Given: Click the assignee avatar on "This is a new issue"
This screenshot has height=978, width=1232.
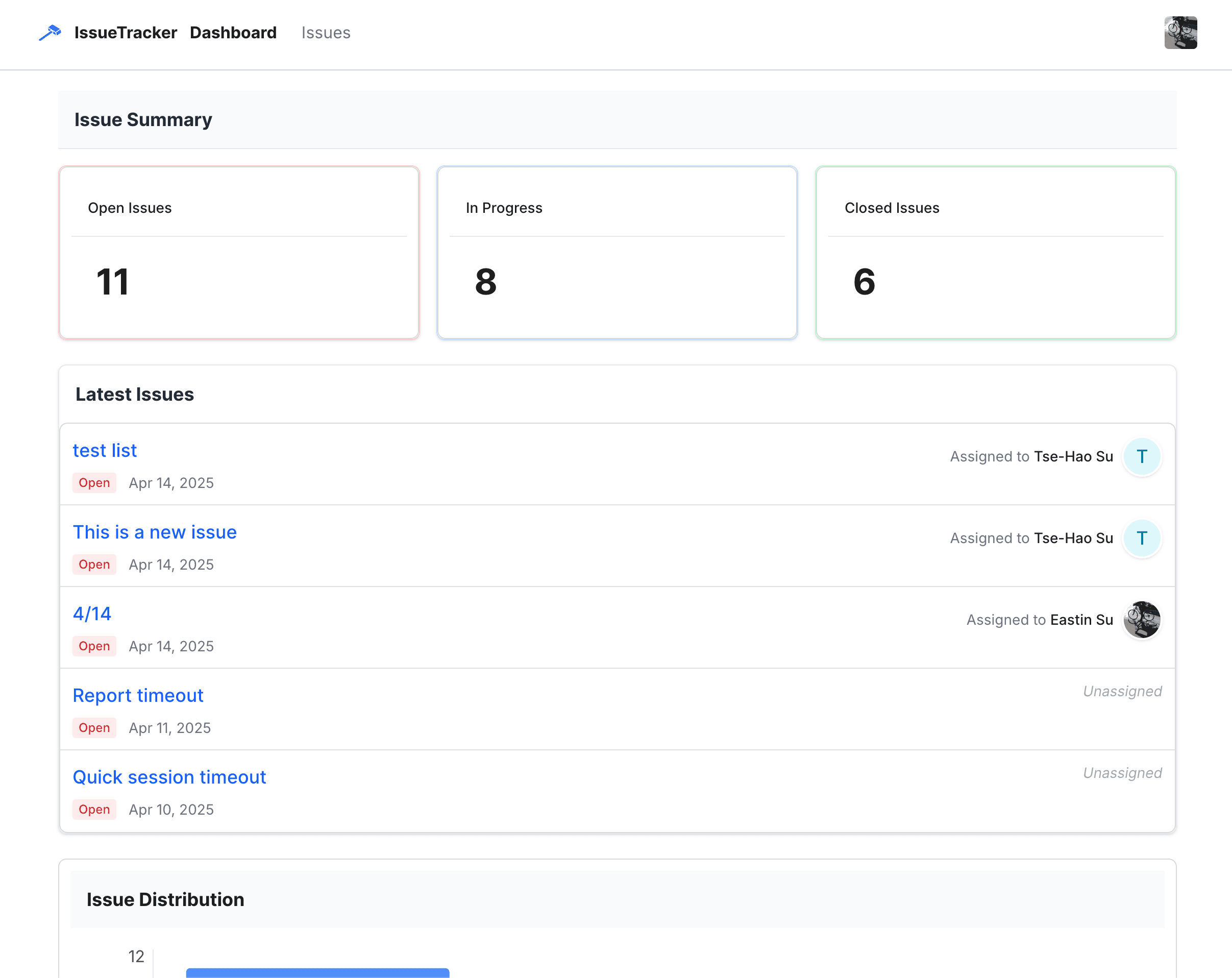Looking at the screenshot, I should (x=1142, y=538).
